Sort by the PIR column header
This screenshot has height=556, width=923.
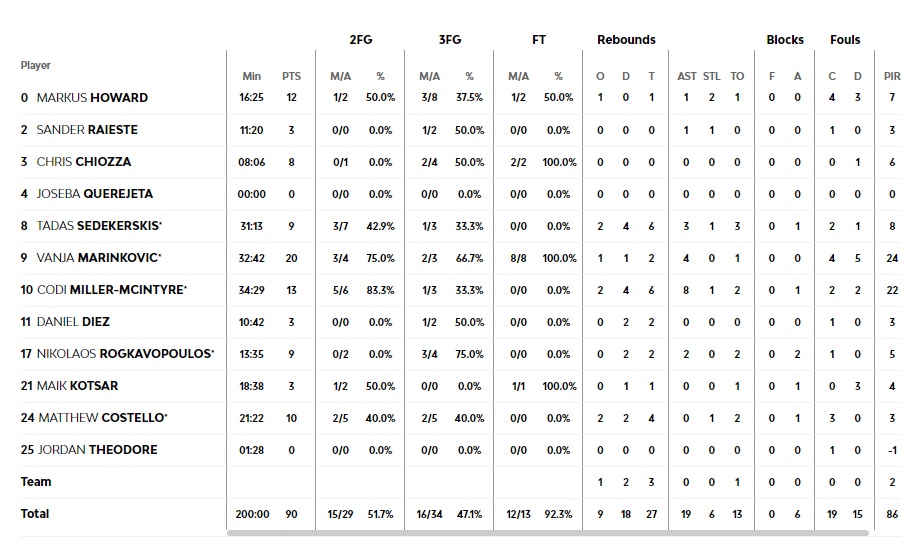[x=892, y=76]
